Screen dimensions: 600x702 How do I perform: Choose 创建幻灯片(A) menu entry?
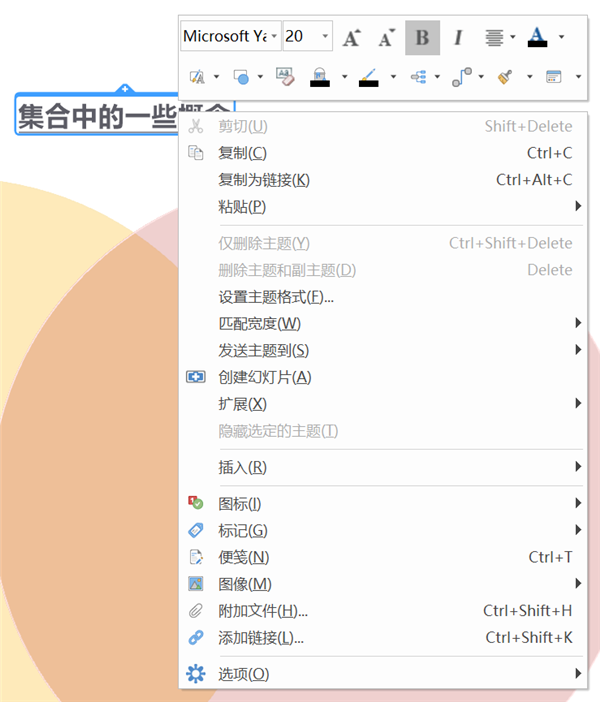tap(383, 377)
